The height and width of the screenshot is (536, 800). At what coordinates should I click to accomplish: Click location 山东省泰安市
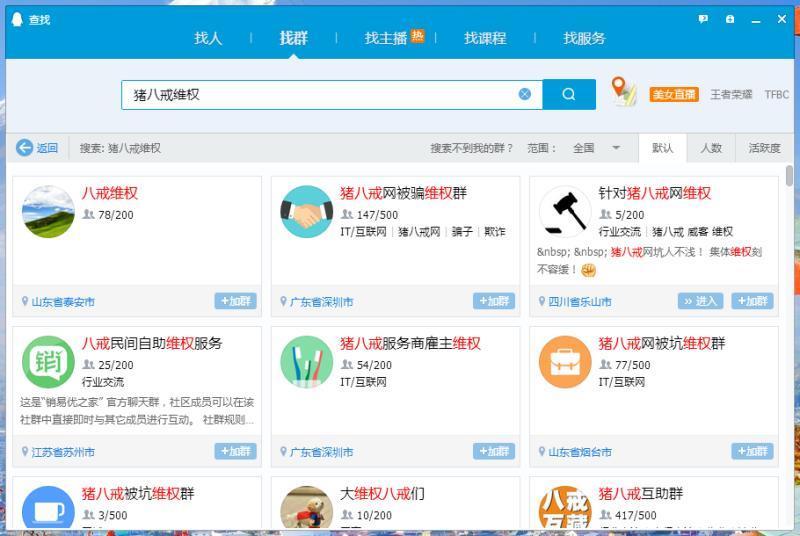[63, 301]
